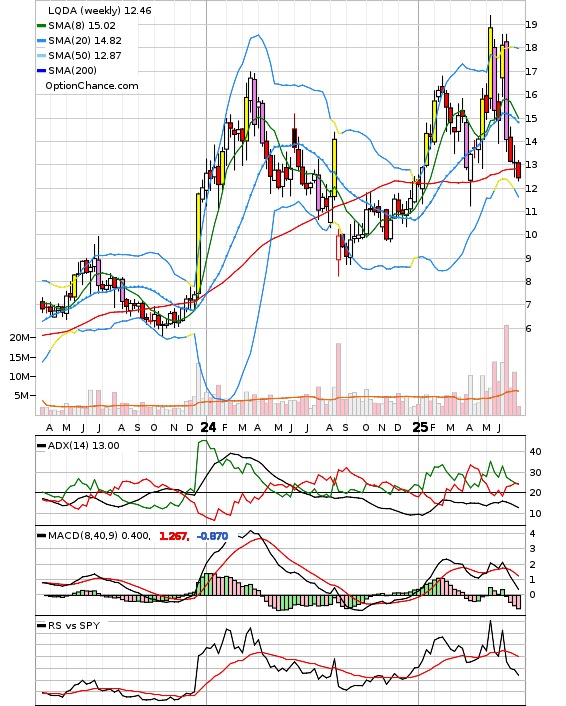
Task: Click the green SMA(8) legend color swatch
Action: click(41, 26)
